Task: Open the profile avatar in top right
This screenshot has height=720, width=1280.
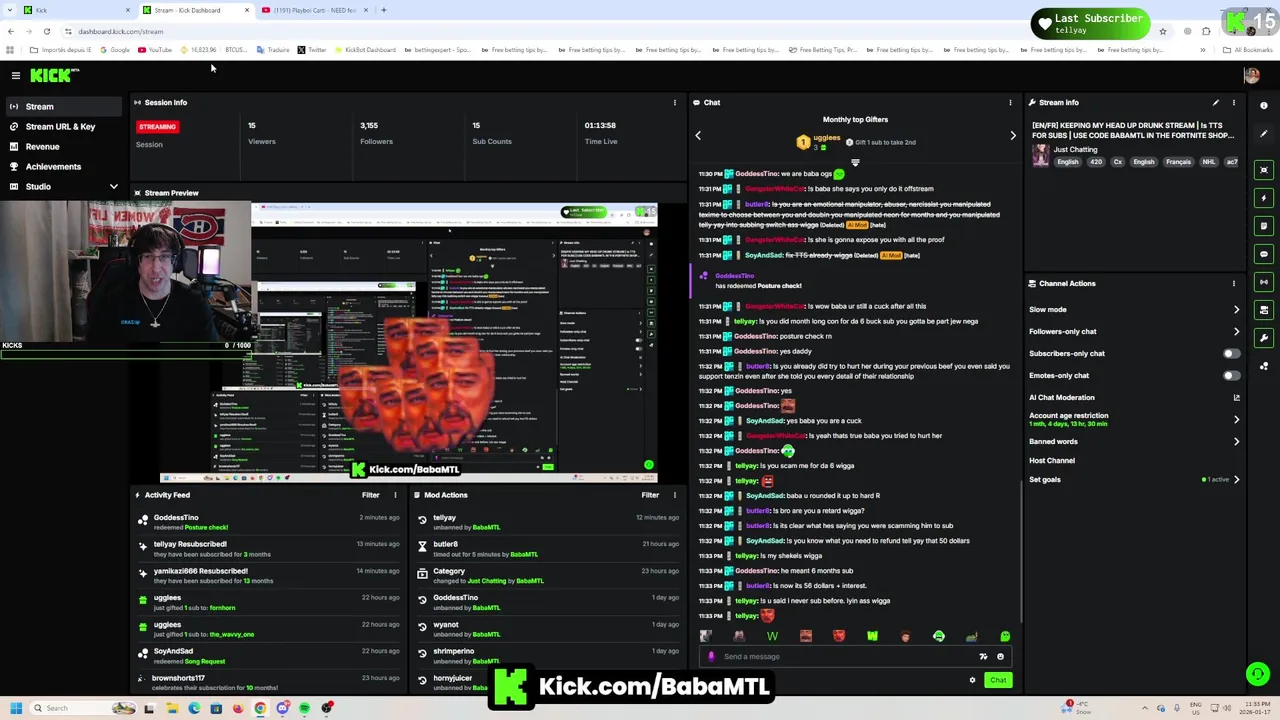Action: coord(1251,76)
